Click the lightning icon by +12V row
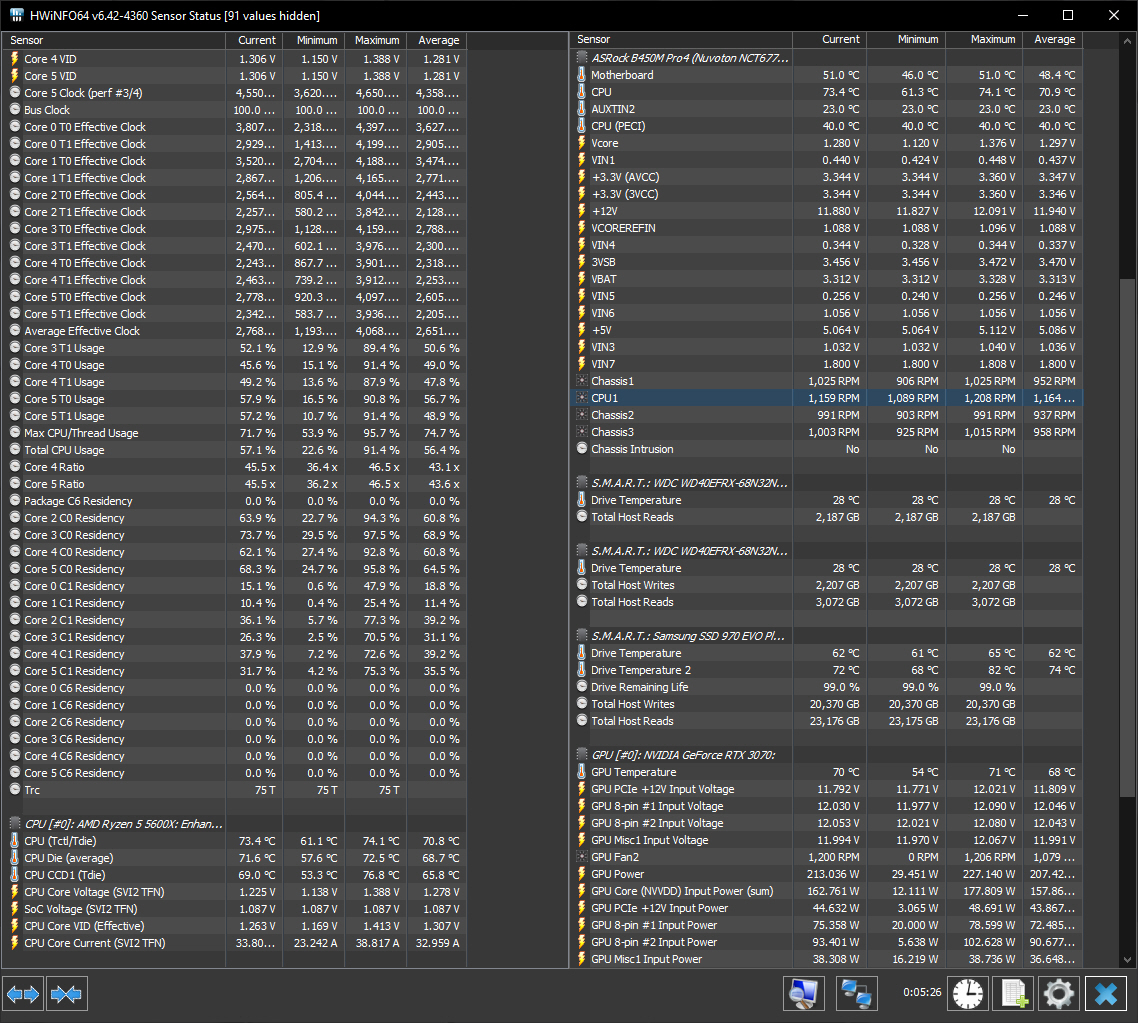Screen dimensions: 1138x1023 (x=581, y=211)
